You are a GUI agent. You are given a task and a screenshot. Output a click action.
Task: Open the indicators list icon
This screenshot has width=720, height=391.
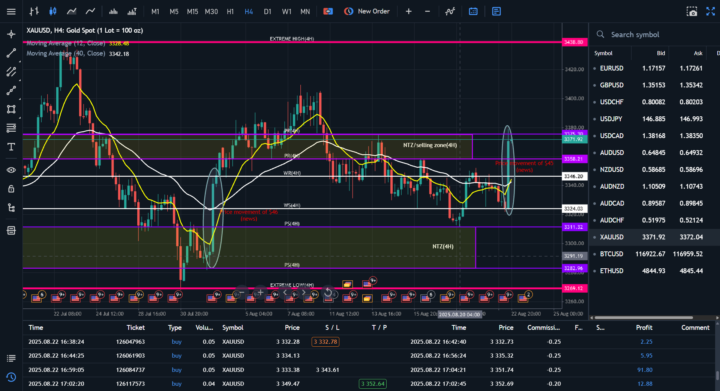coord(450,11)
